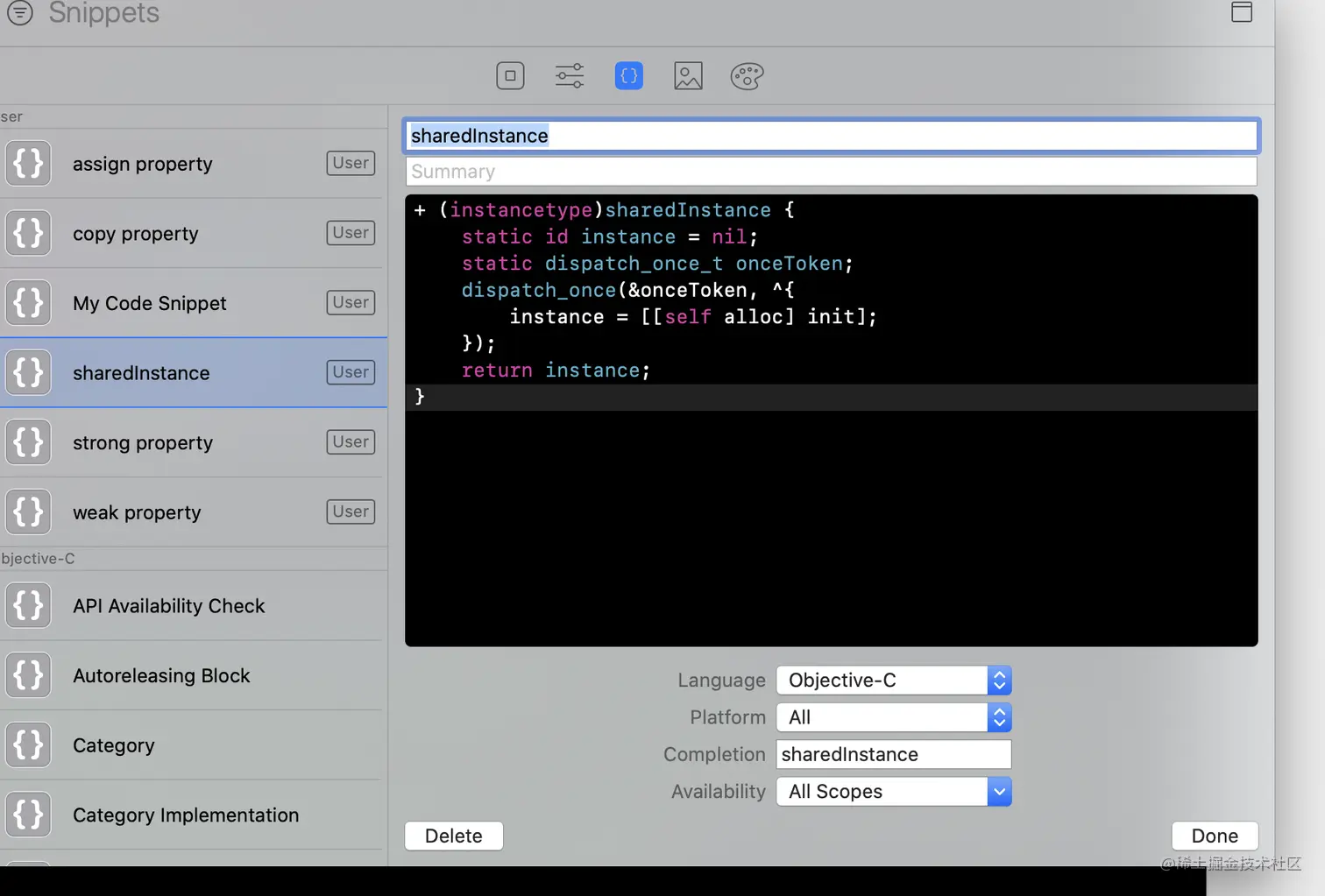Select the API Availability Check snippet
The image size is (1325, 896).
193,605
